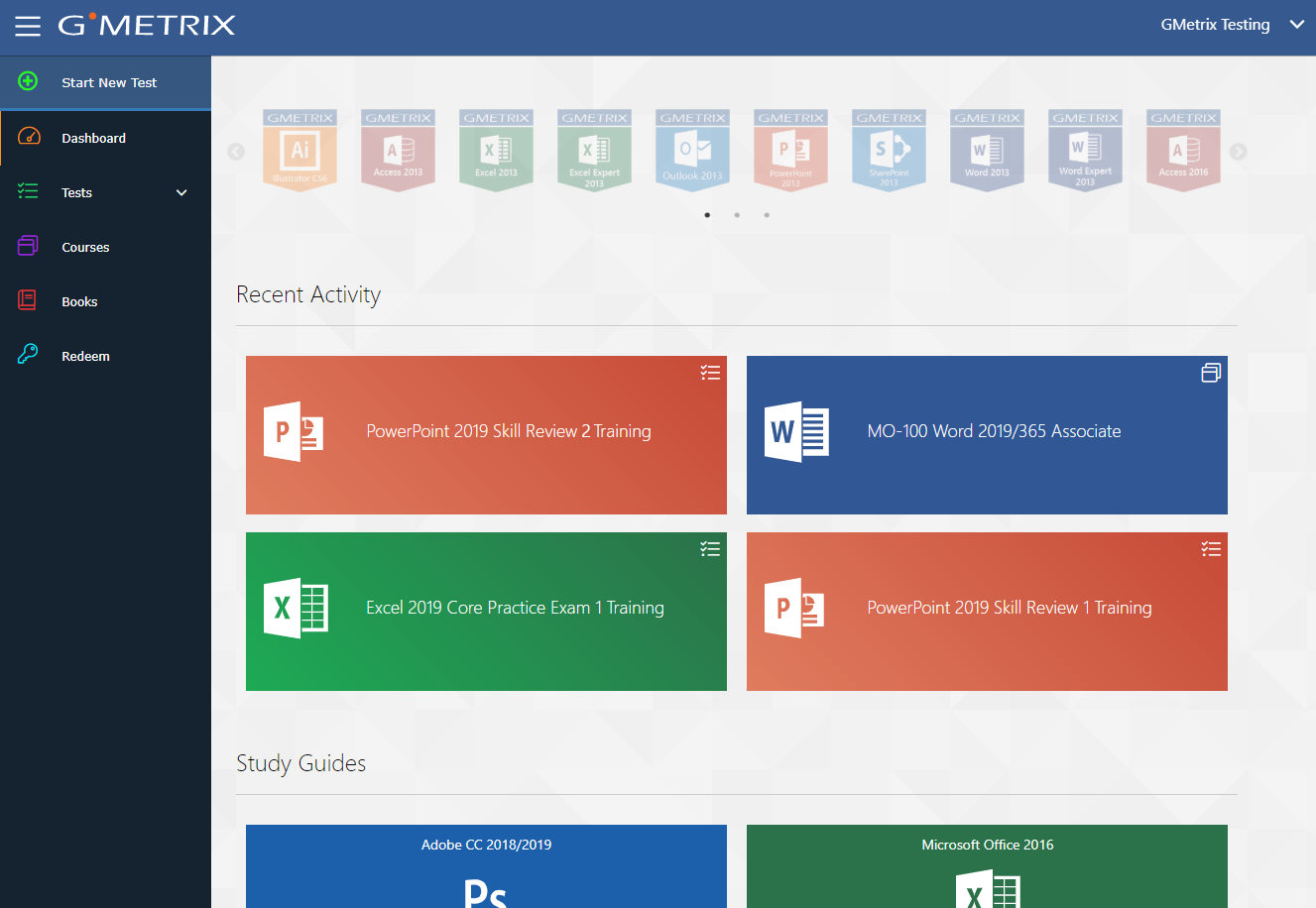The image size is (1316, 908).
Task: Click Excel icon on Core Practice Exam card
Action: [x=296, y=609]
